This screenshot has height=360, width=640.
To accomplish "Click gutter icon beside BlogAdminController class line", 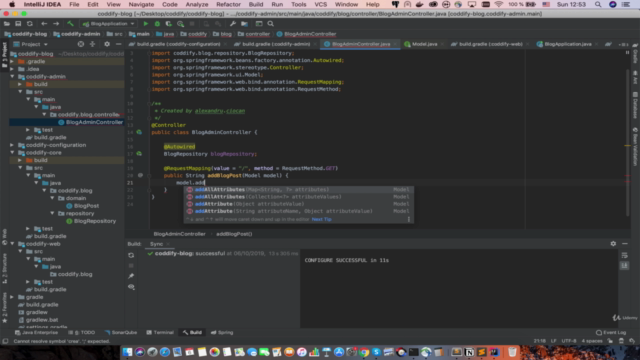I will [x=139, y=132].
